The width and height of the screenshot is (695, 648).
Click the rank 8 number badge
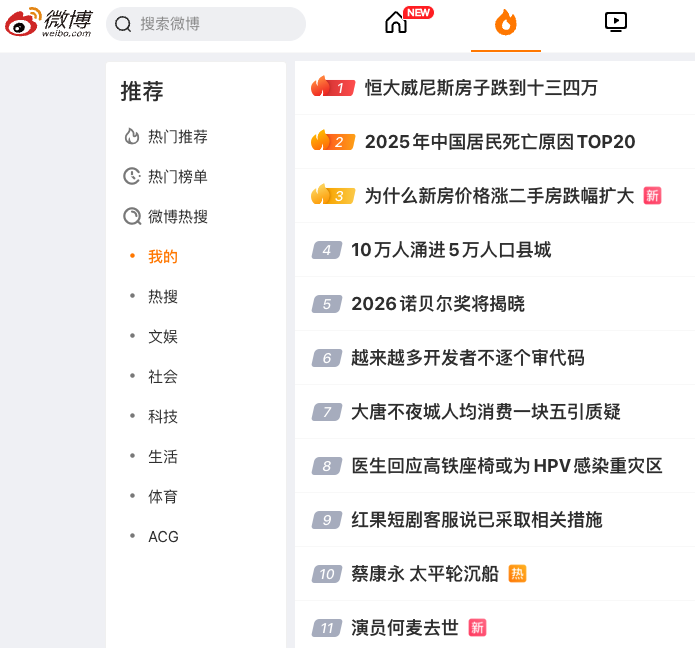[x=327, y=466]
